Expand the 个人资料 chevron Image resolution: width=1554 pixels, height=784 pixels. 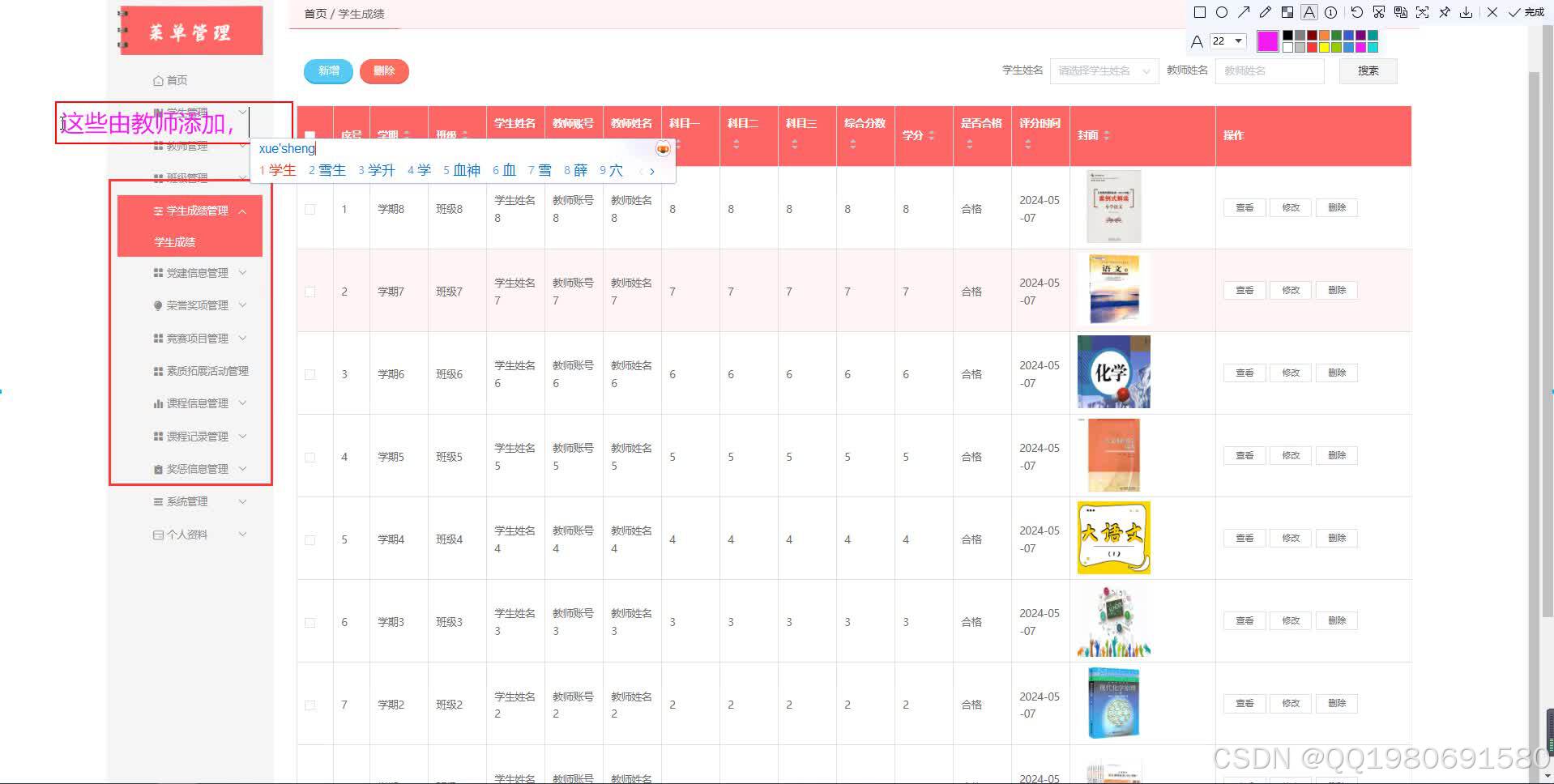242,535
